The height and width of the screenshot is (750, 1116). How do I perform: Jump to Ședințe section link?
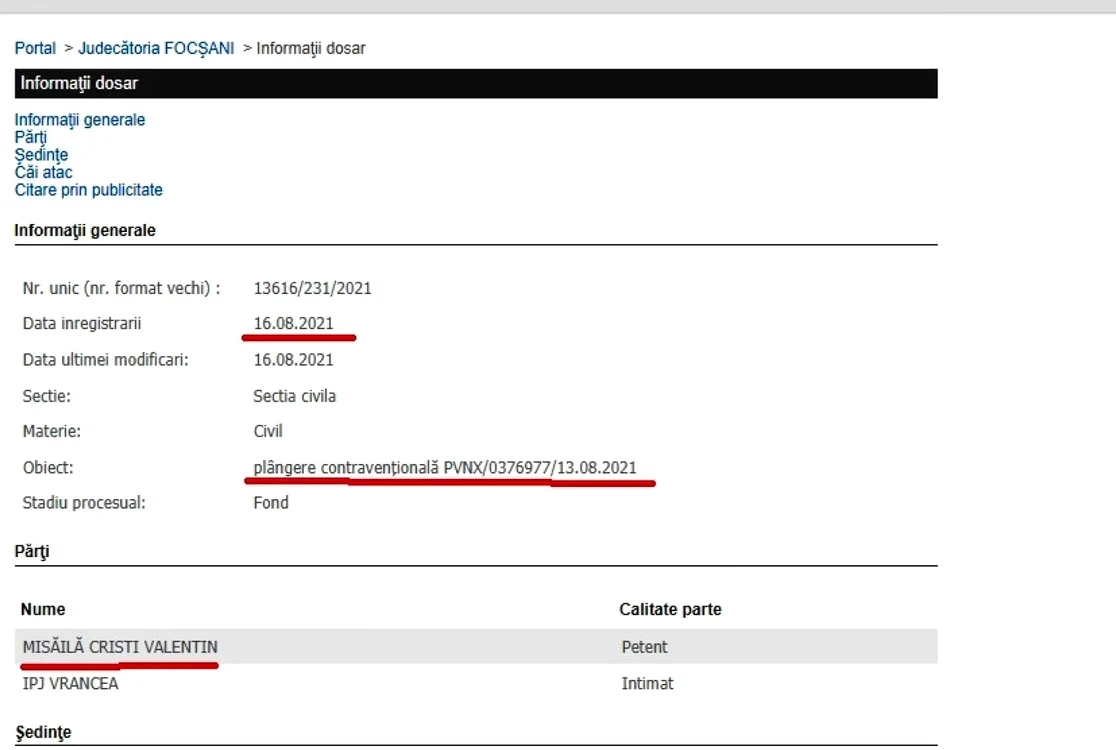[41, 154]
